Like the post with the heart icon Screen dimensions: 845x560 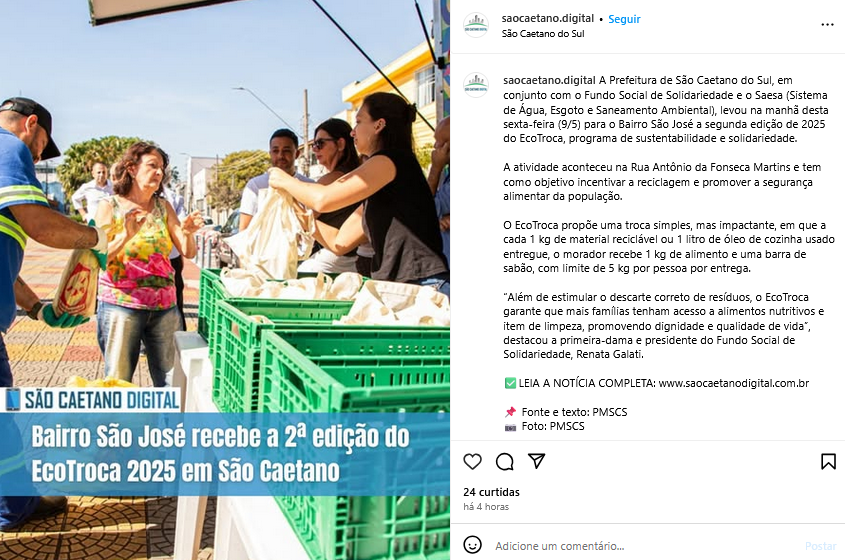tap(472, 461)
